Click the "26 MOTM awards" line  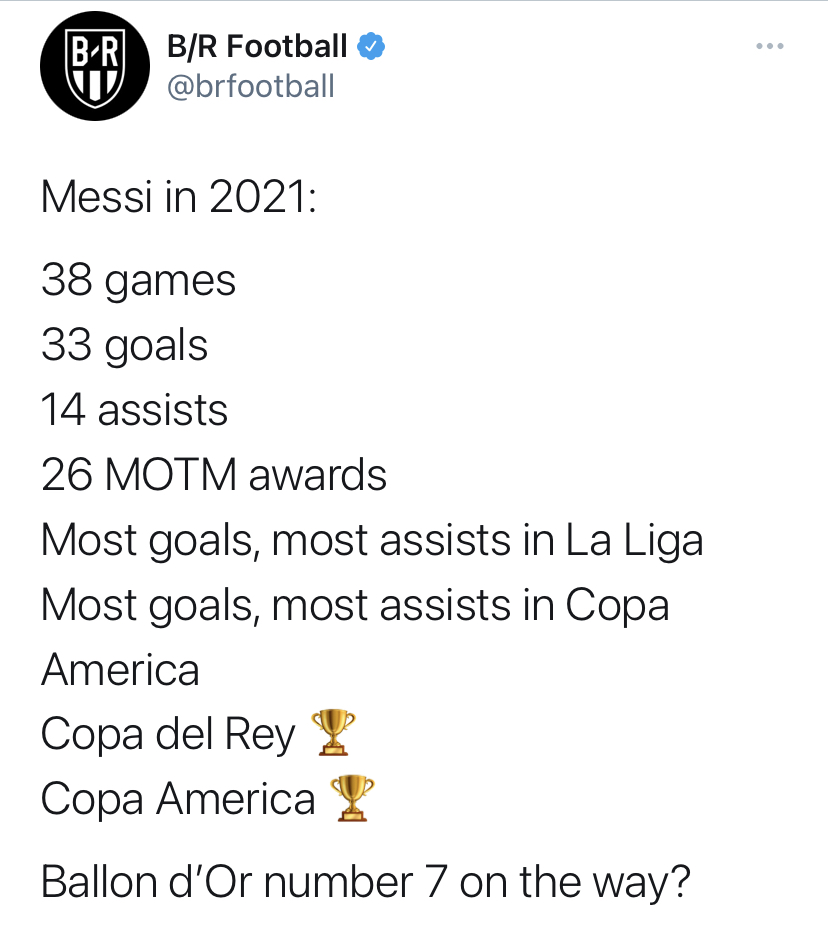click(x=214, y=476)
